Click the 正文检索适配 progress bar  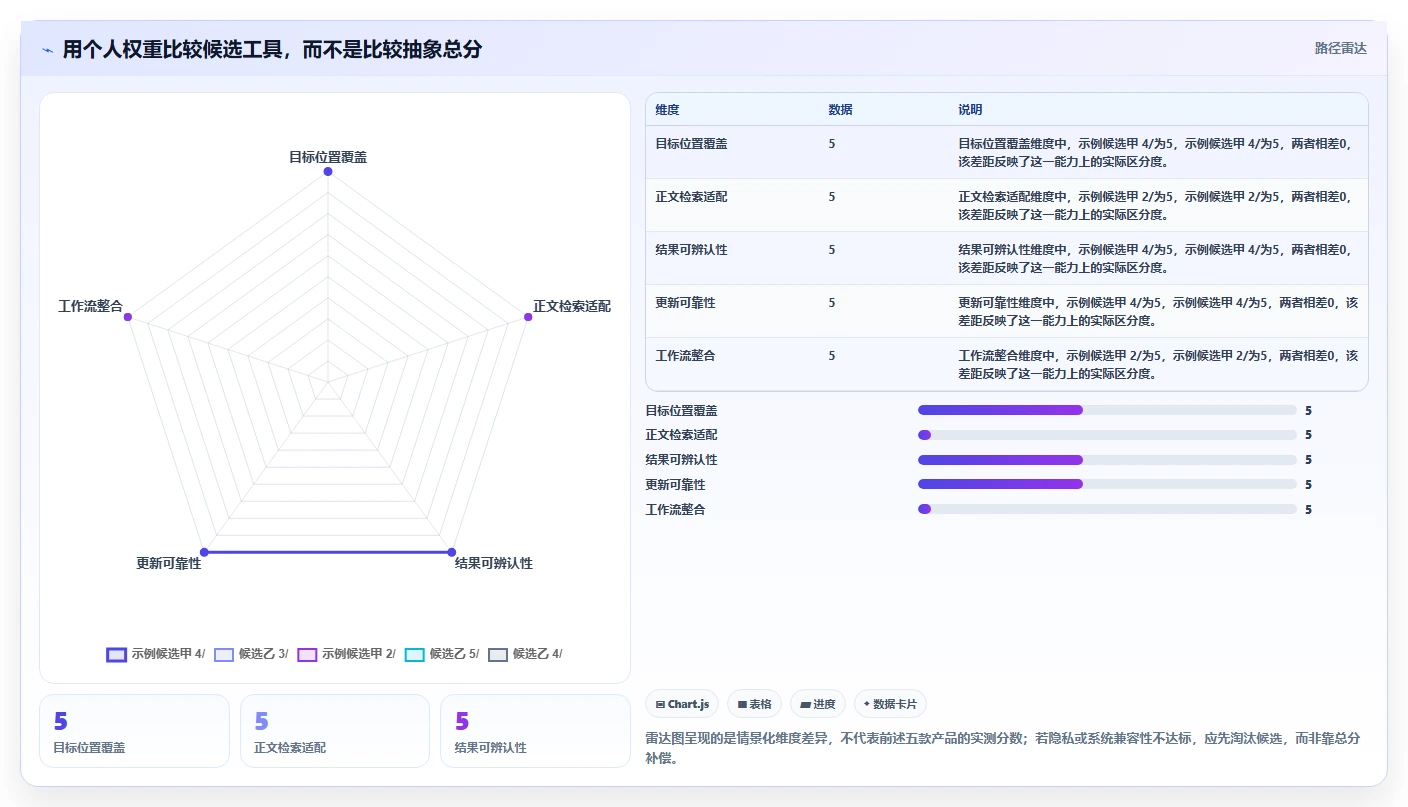[1107, 435]
